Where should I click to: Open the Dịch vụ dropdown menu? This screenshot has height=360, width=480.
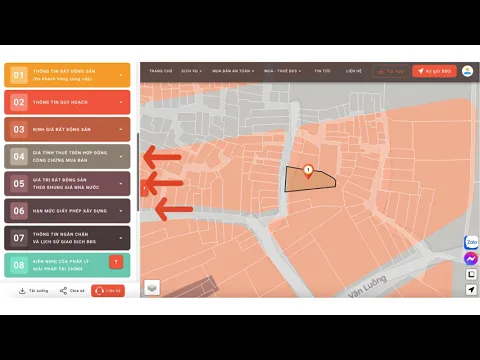tap(191, 71)
